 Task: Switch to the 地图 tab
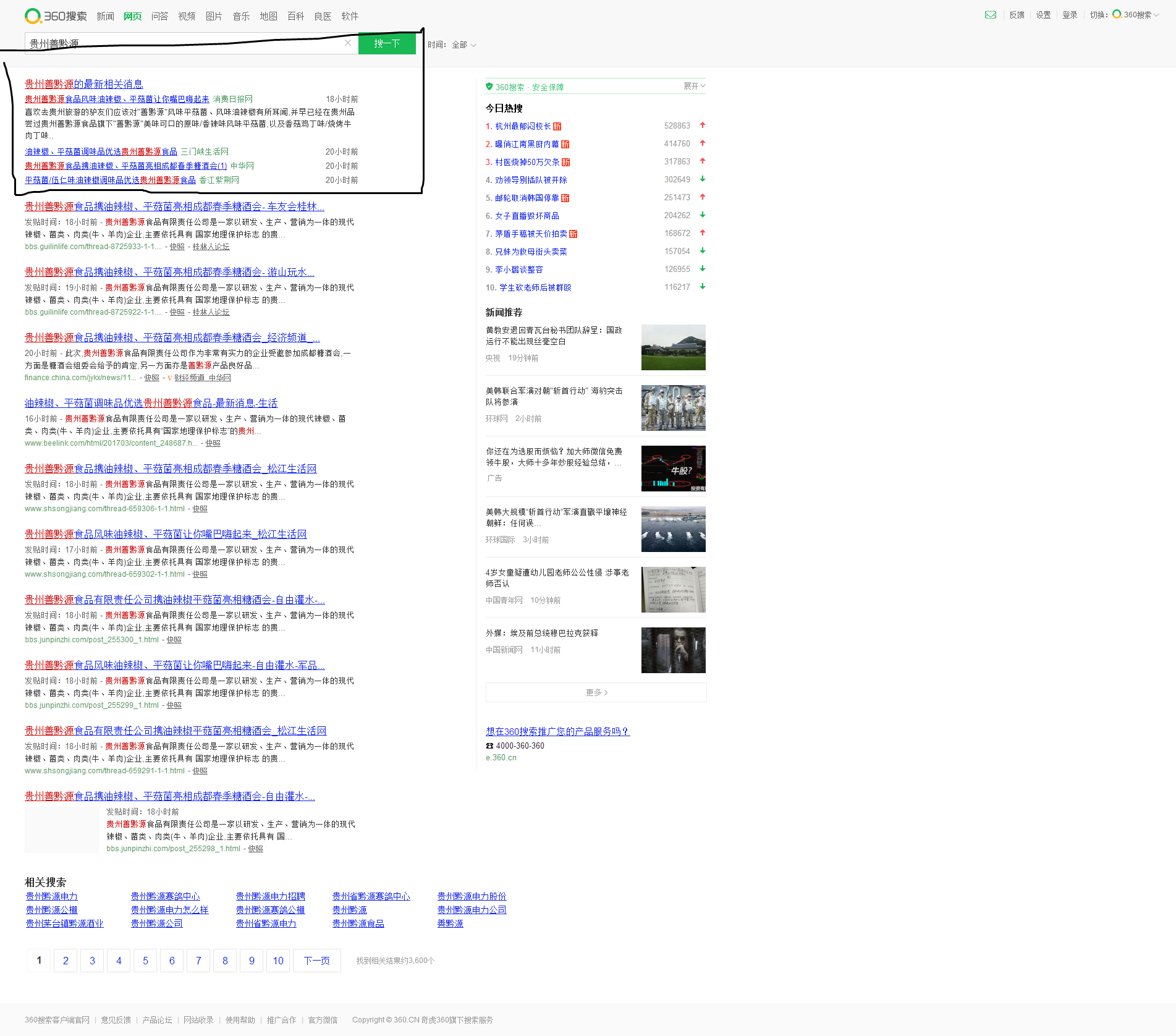(268, 16)
